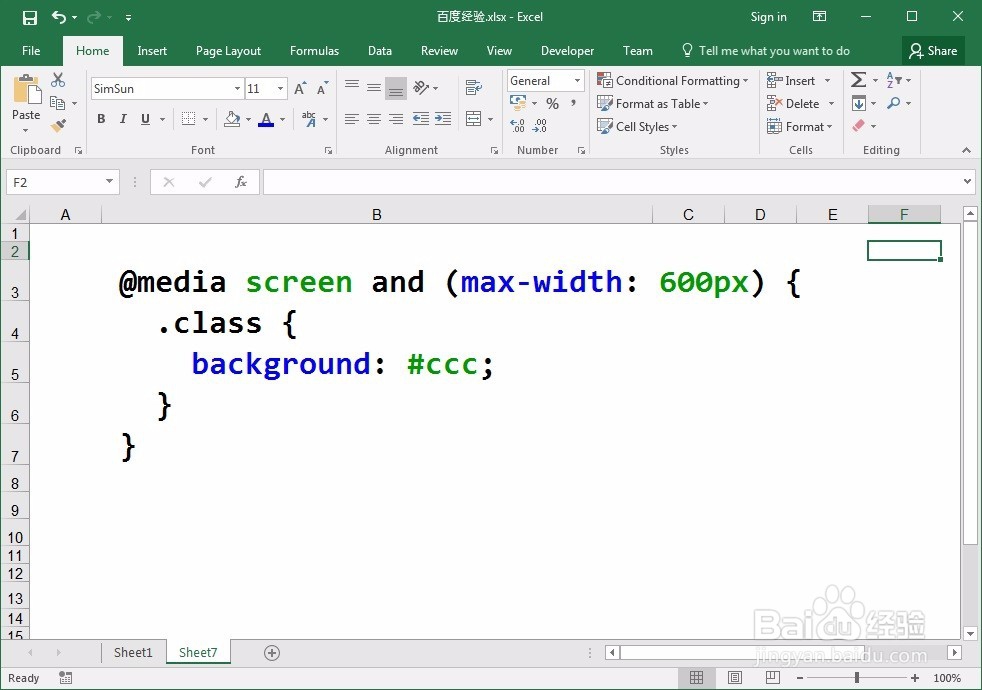Image resolution: width=982 pixels, height=690 pixels.
Task: Open the Fill down options
Action: point(859,103)
